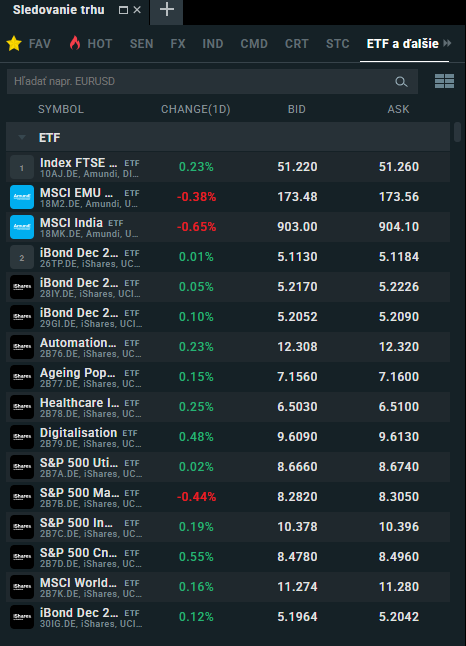Collapse the ETF group
The width and height of the screenshot is (466, 646).
point(22,137)
